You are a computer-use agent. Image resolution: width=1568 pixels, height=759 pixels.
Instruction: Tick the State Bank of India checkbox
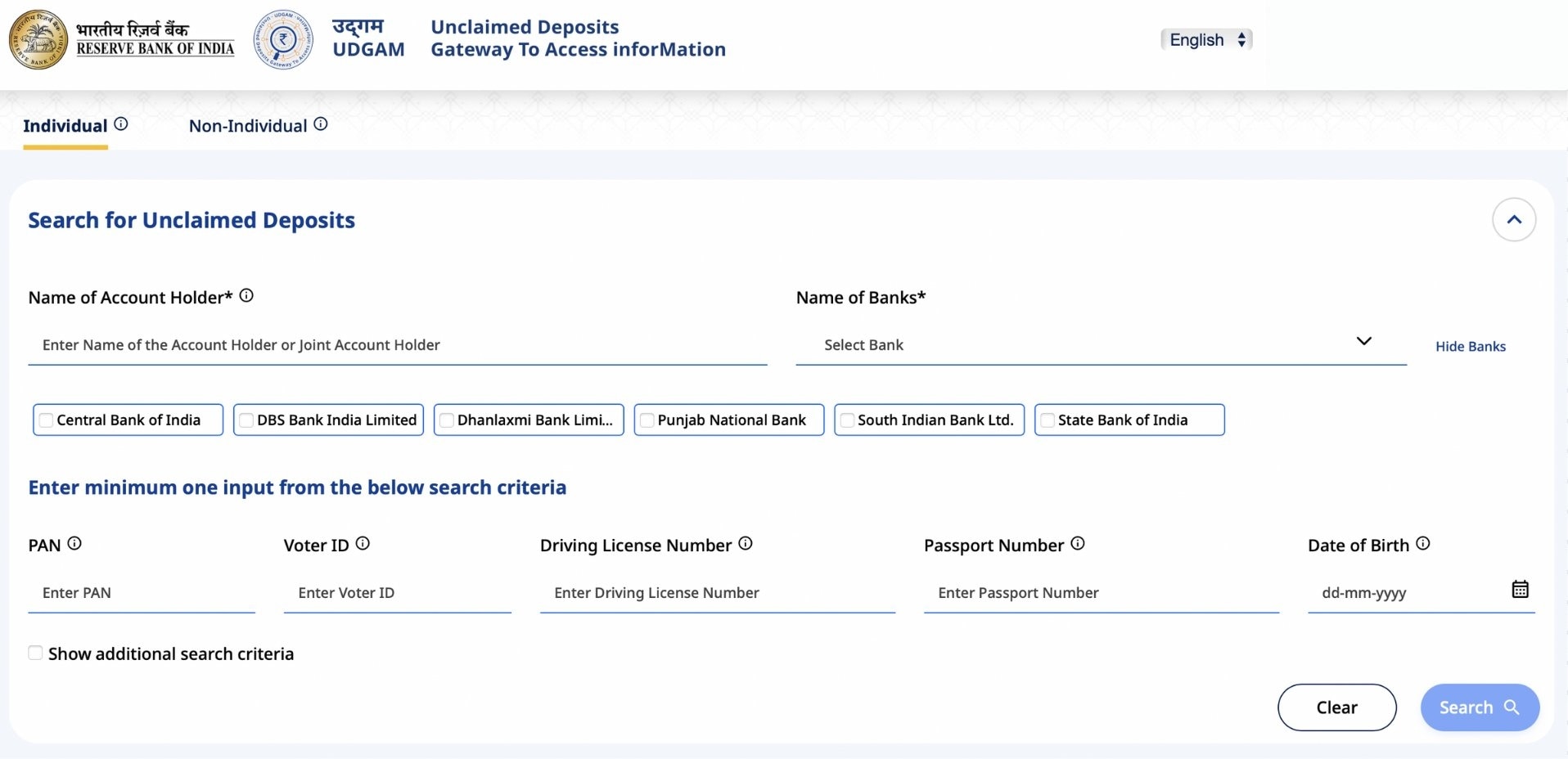(x=1048, y=420)
